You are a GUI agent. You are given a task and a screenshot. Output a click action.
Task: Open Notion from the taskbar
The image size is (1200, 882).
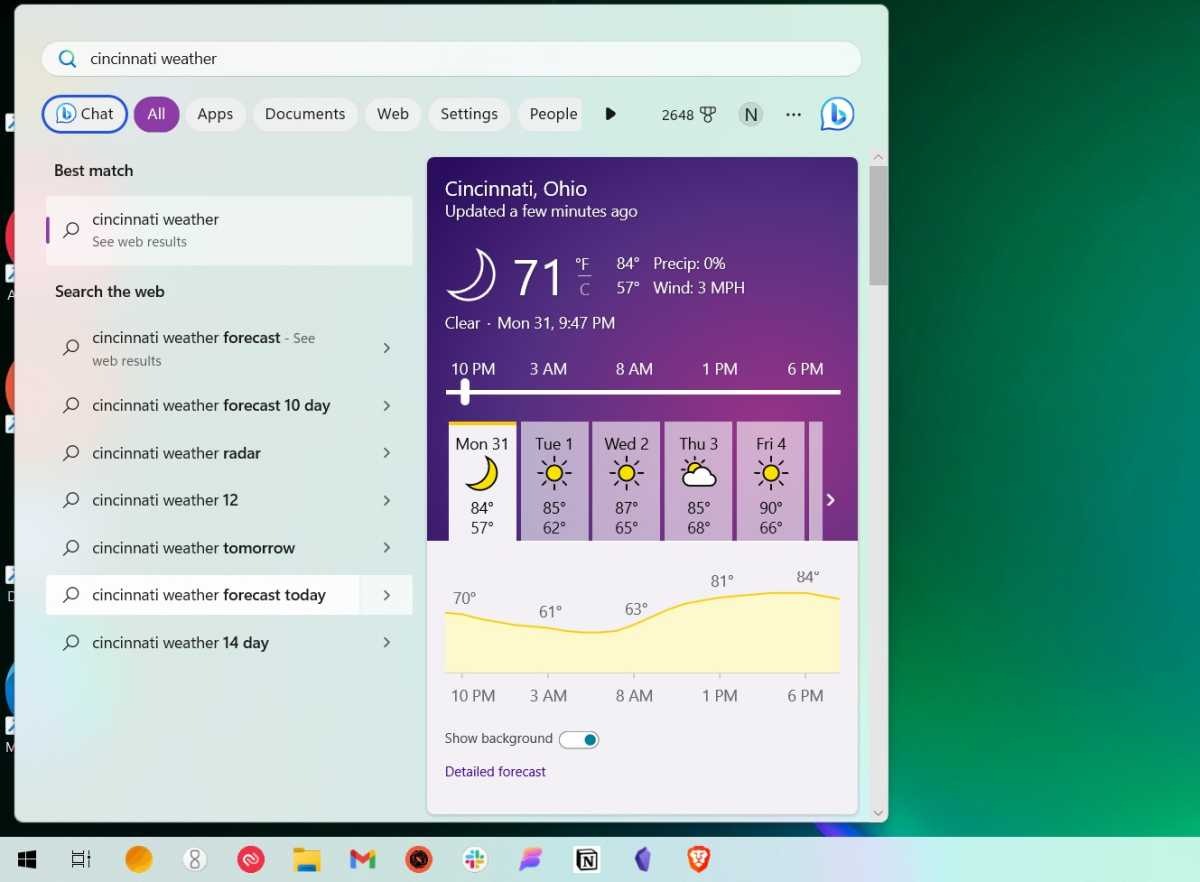[586, 858]
